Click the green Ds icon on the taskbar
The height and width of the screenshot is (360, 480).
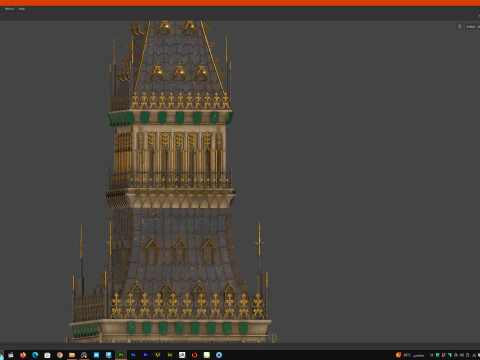(x=170, y=355)
